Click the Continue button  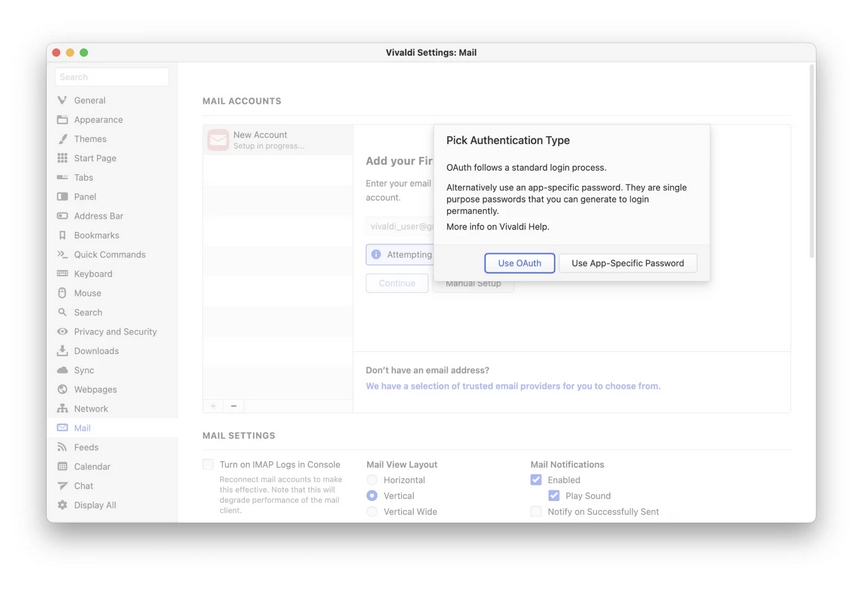coord(397,283)
